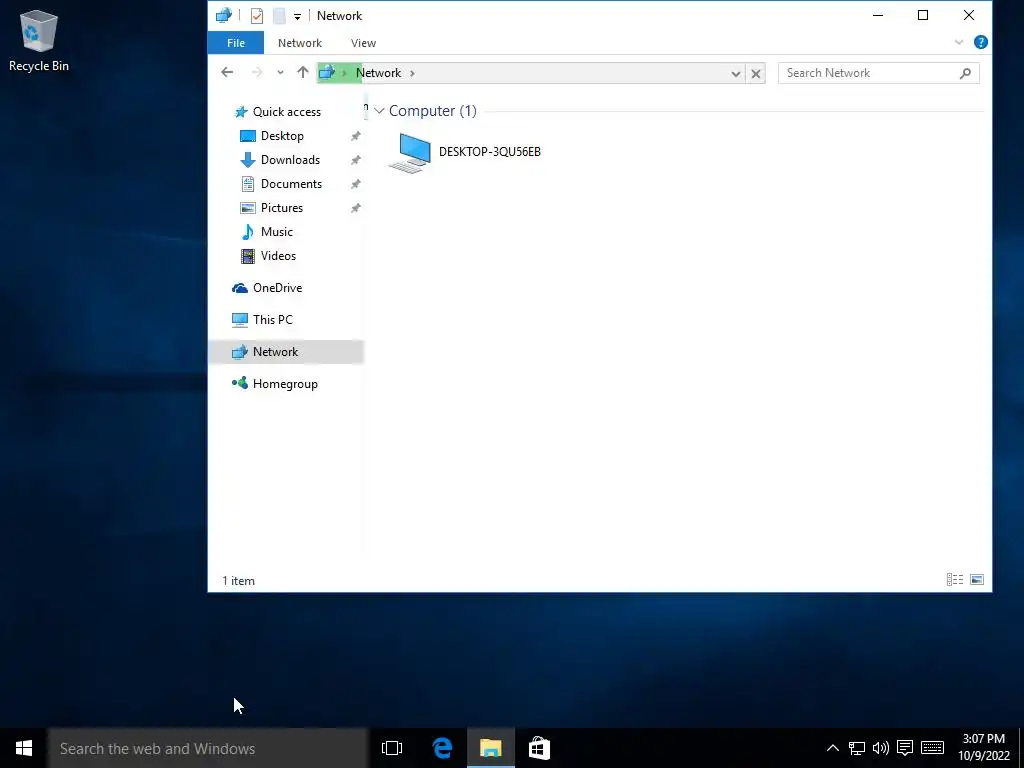Viewport: 1024px width, 768px height.
Task: Click the network status tray icon
Action: (x=857, y=748)
